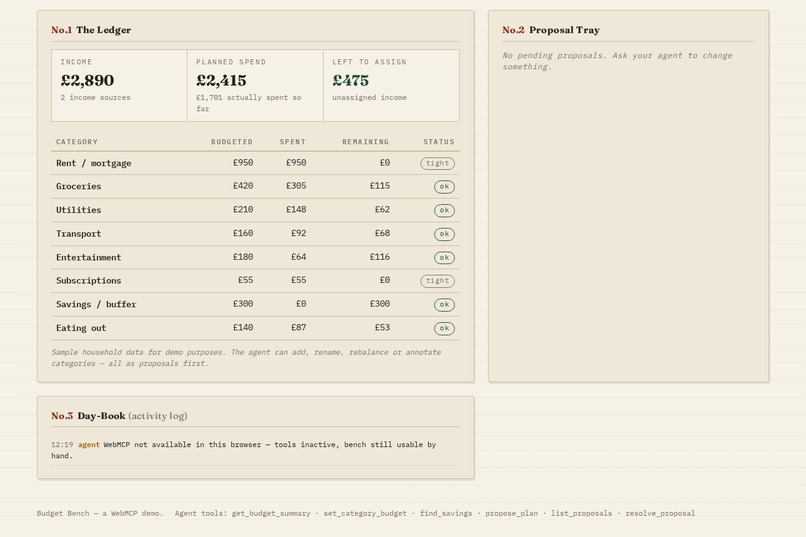Select the Subscriptions category label

[88, 280]
